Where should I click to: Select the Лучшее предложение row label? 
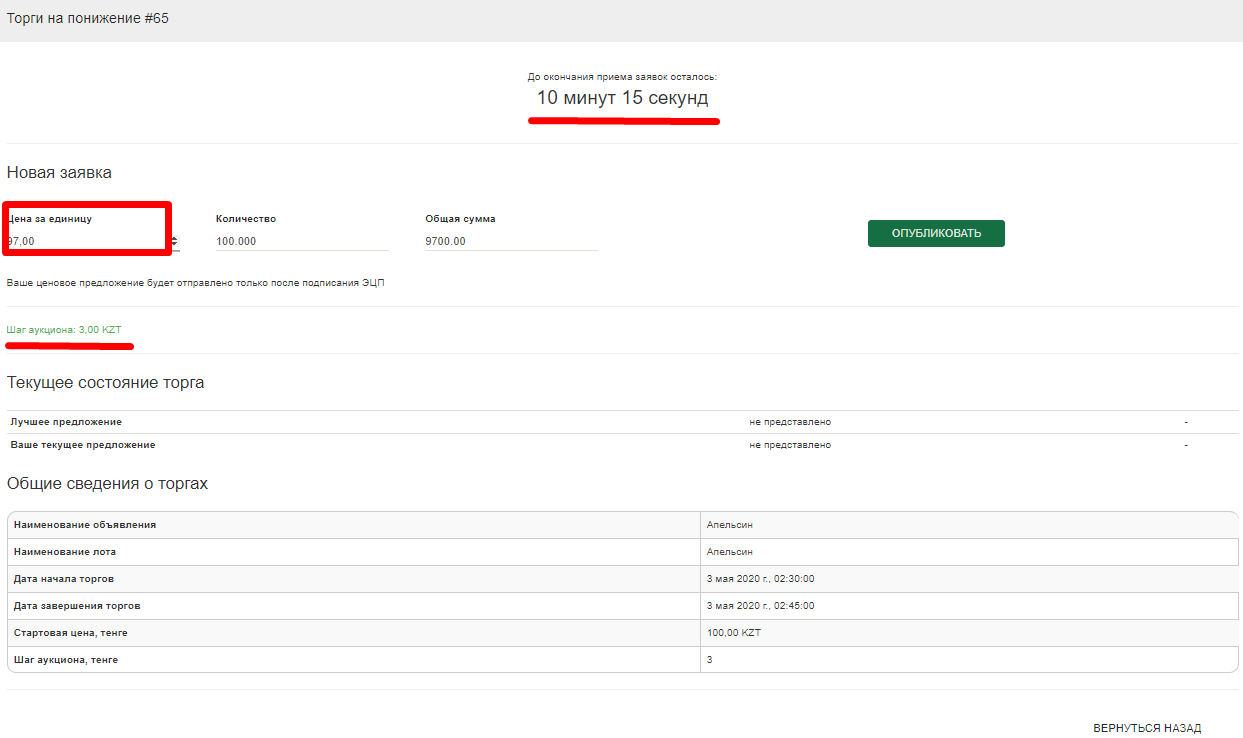[66, 422]
